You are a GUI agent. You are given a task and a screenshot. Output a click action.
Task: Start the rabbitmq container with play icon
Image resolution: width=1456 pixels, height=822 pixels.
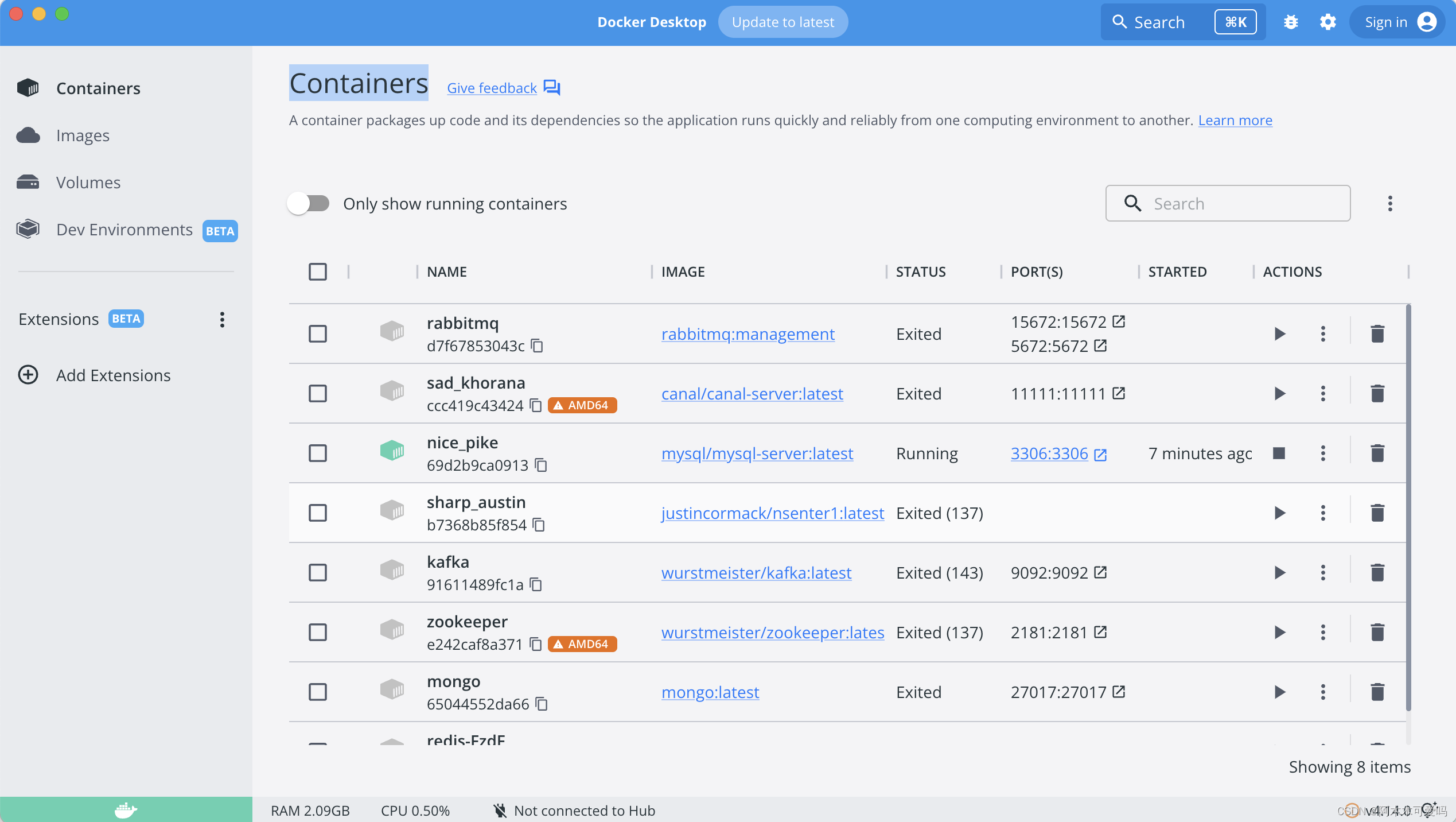1279,334
